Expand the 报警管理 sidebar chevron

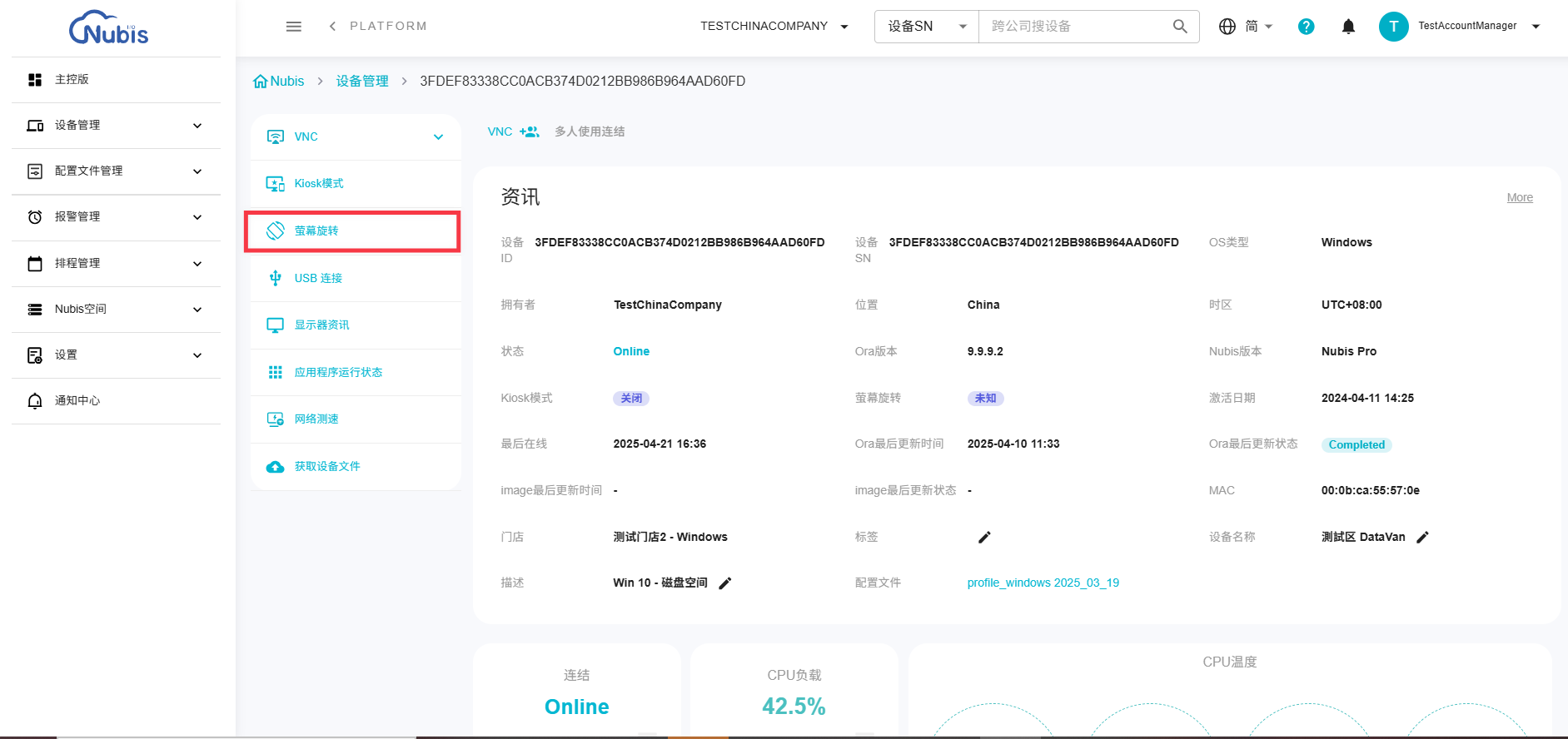click(x=197, y=217)
